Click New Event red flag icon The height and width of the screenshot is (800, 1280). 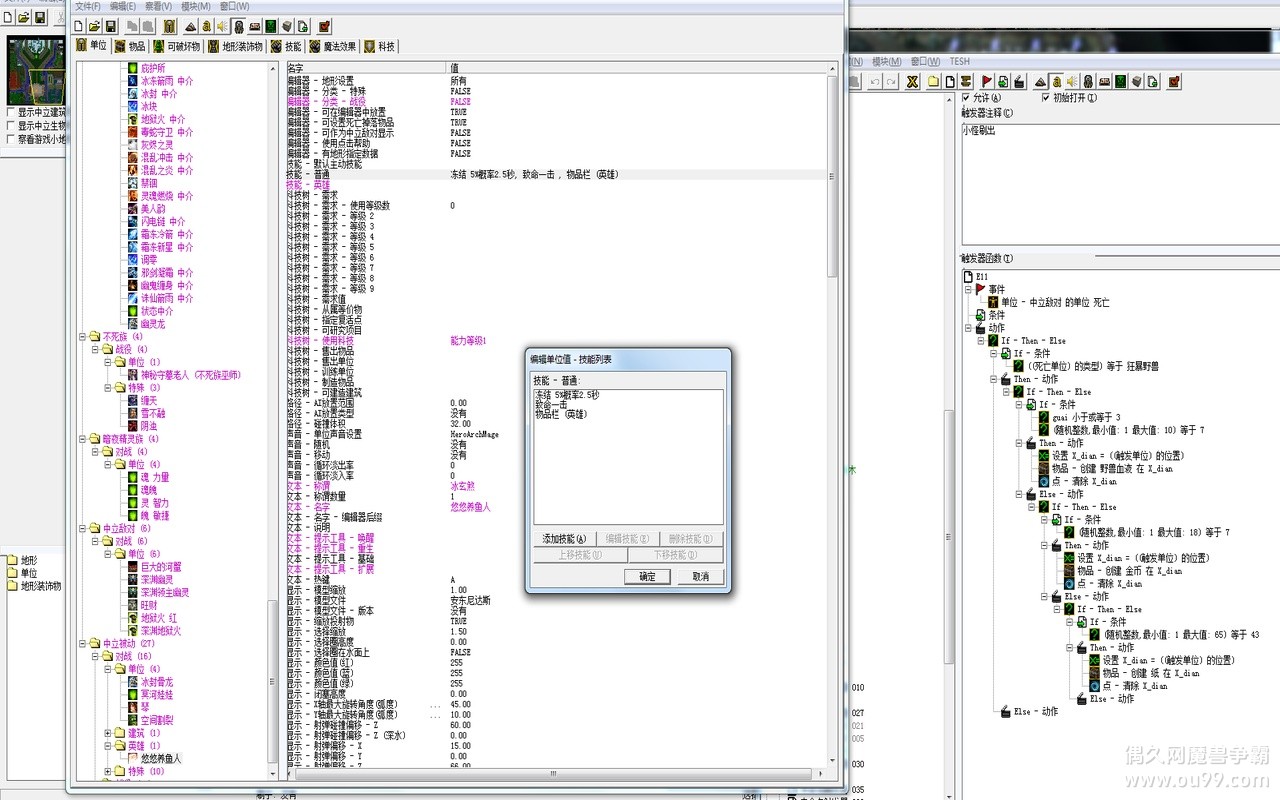tap(987, 81)
